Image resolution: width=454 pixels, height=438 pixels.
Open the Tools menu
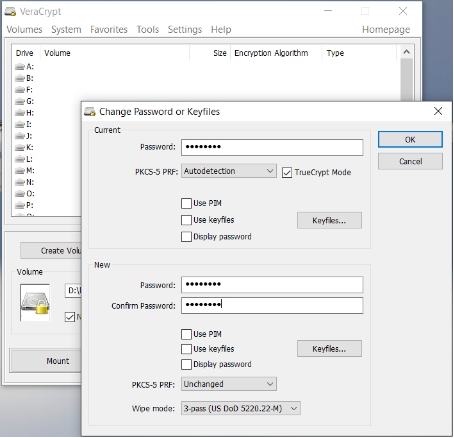(148, 30)
